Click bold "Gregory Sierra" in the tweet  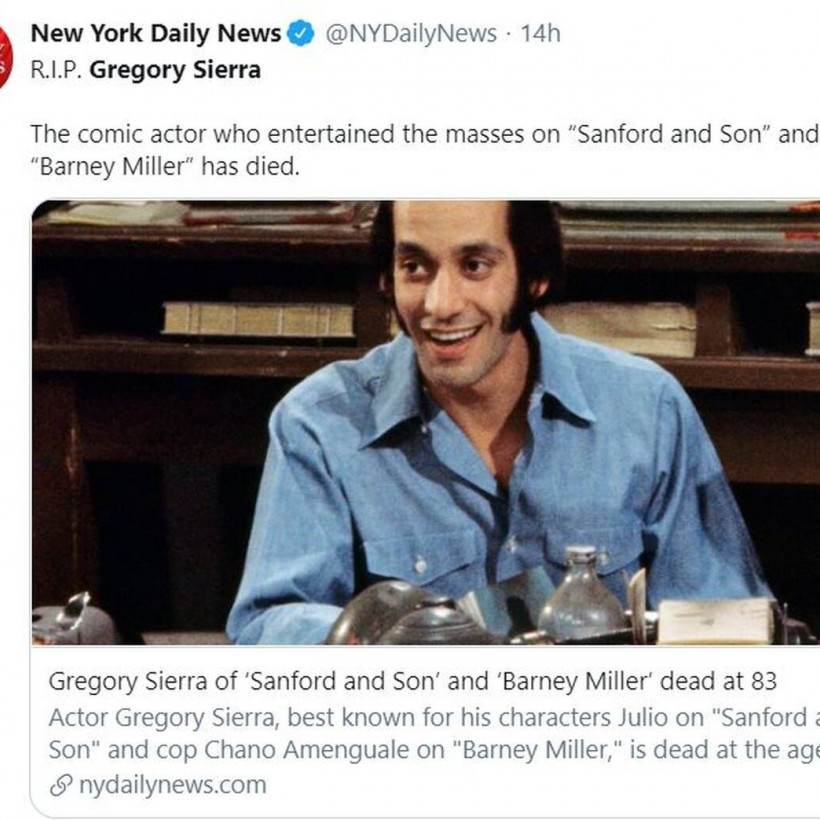click(175, 70)
